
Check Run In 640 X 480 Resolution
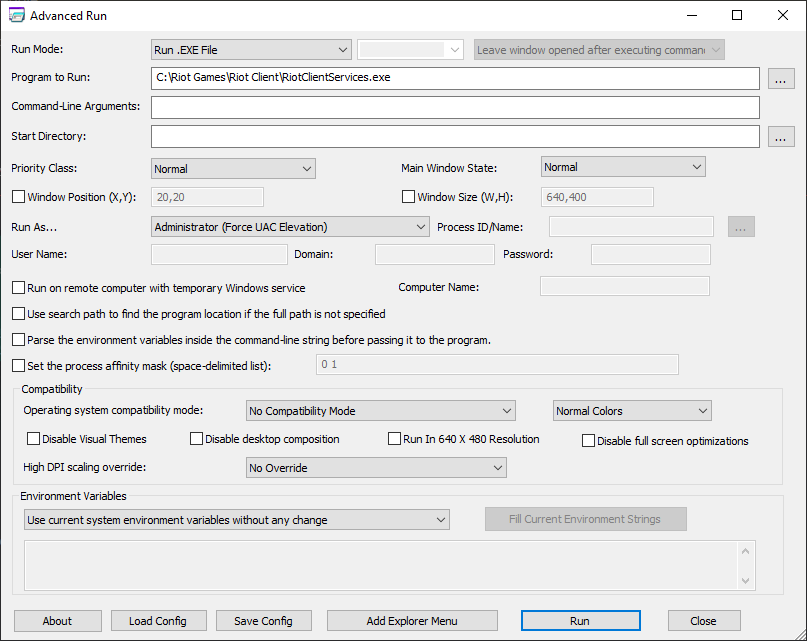[x=395, y=439]
